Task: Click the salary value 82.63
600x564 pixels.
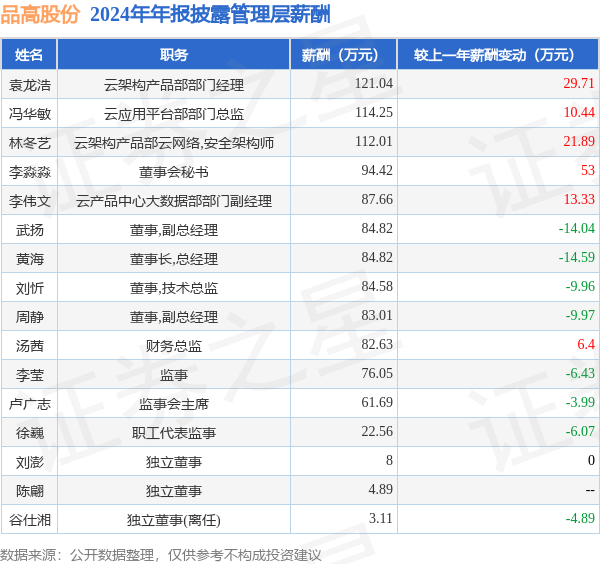Action: [x=377, y=345]
